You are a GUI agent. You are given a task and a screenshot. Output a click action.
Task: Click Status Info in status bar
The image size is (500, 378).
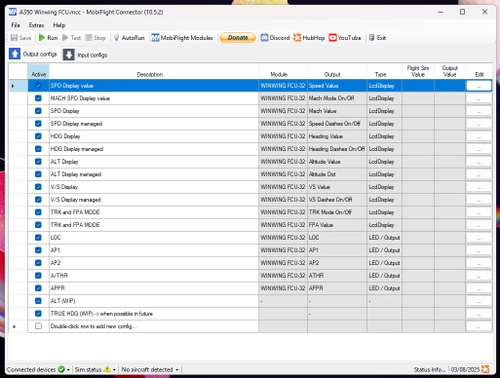pyautogui.click(x=429, y=369)
